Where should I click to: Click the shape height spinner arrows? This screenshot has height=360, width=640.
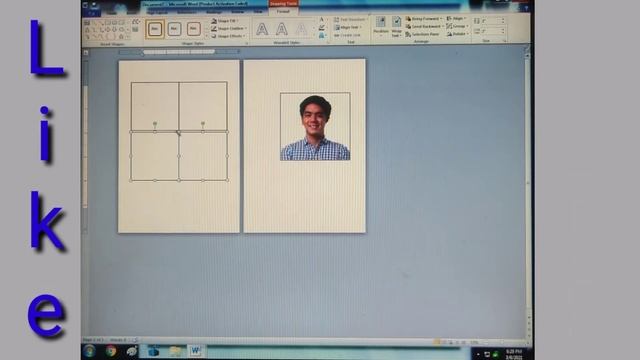[503, 20]
